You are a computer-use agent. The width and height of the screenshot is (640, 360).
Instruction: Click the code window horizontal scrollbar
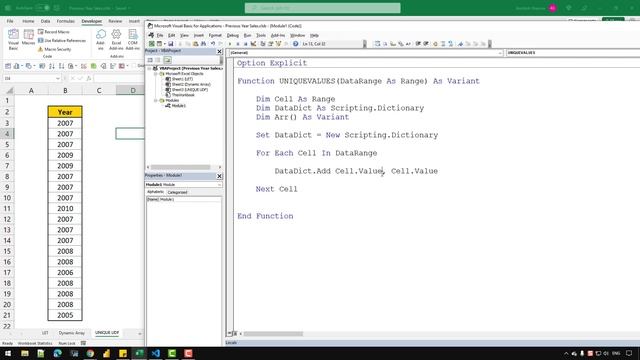coord(273,334)
